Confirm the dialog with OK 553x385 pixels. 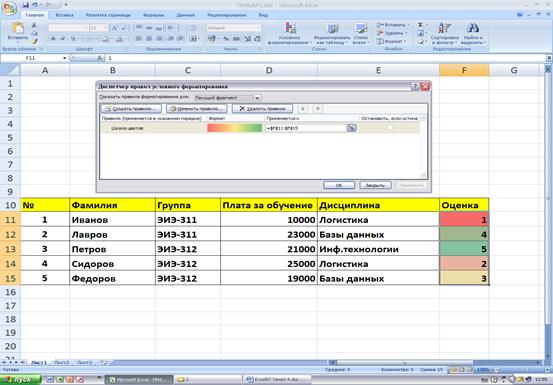pyautogui.click(x=339, y=185)
